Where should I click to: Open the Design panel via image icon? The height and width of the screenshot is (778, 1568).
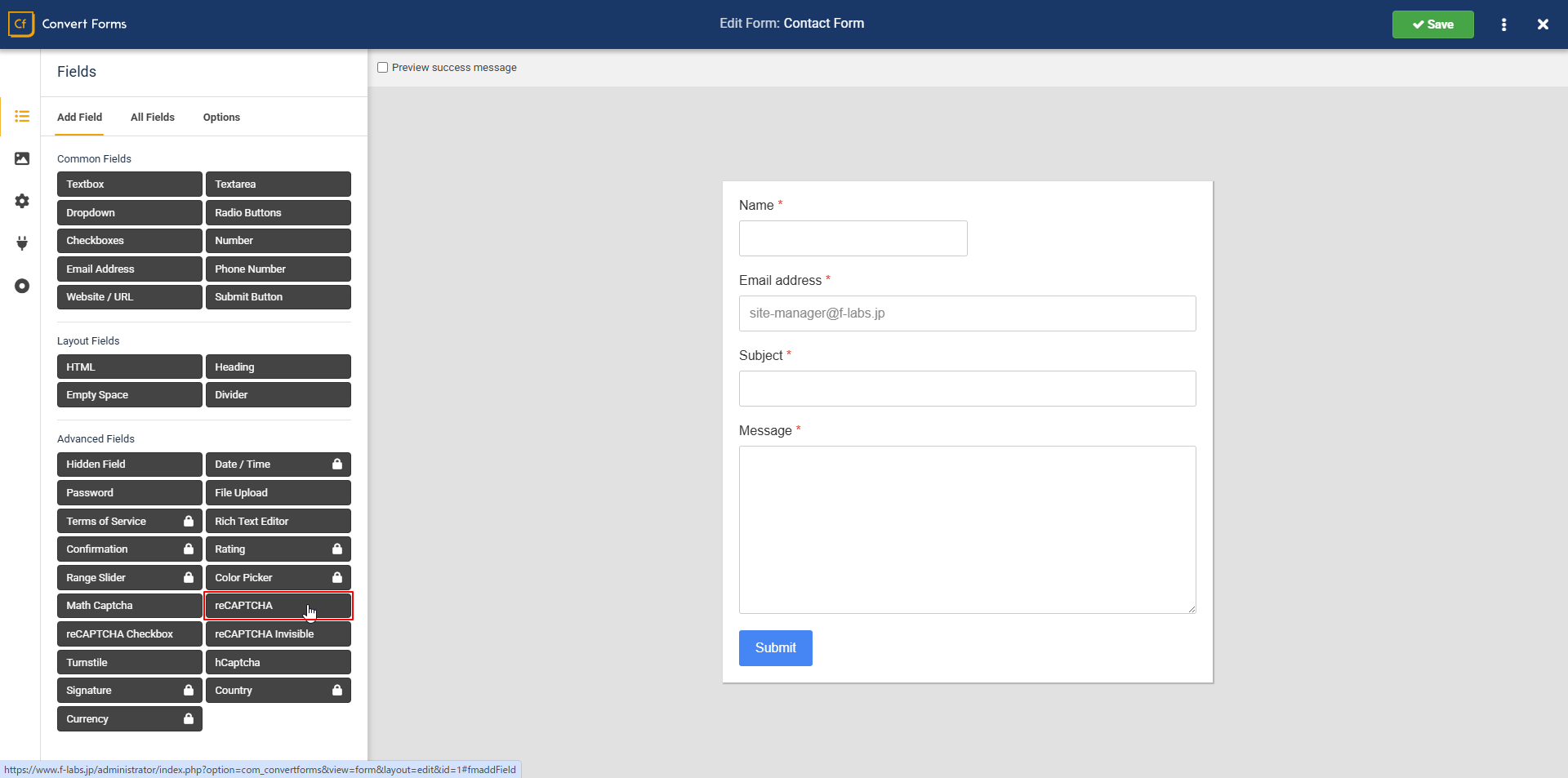[x=22, y=158]
